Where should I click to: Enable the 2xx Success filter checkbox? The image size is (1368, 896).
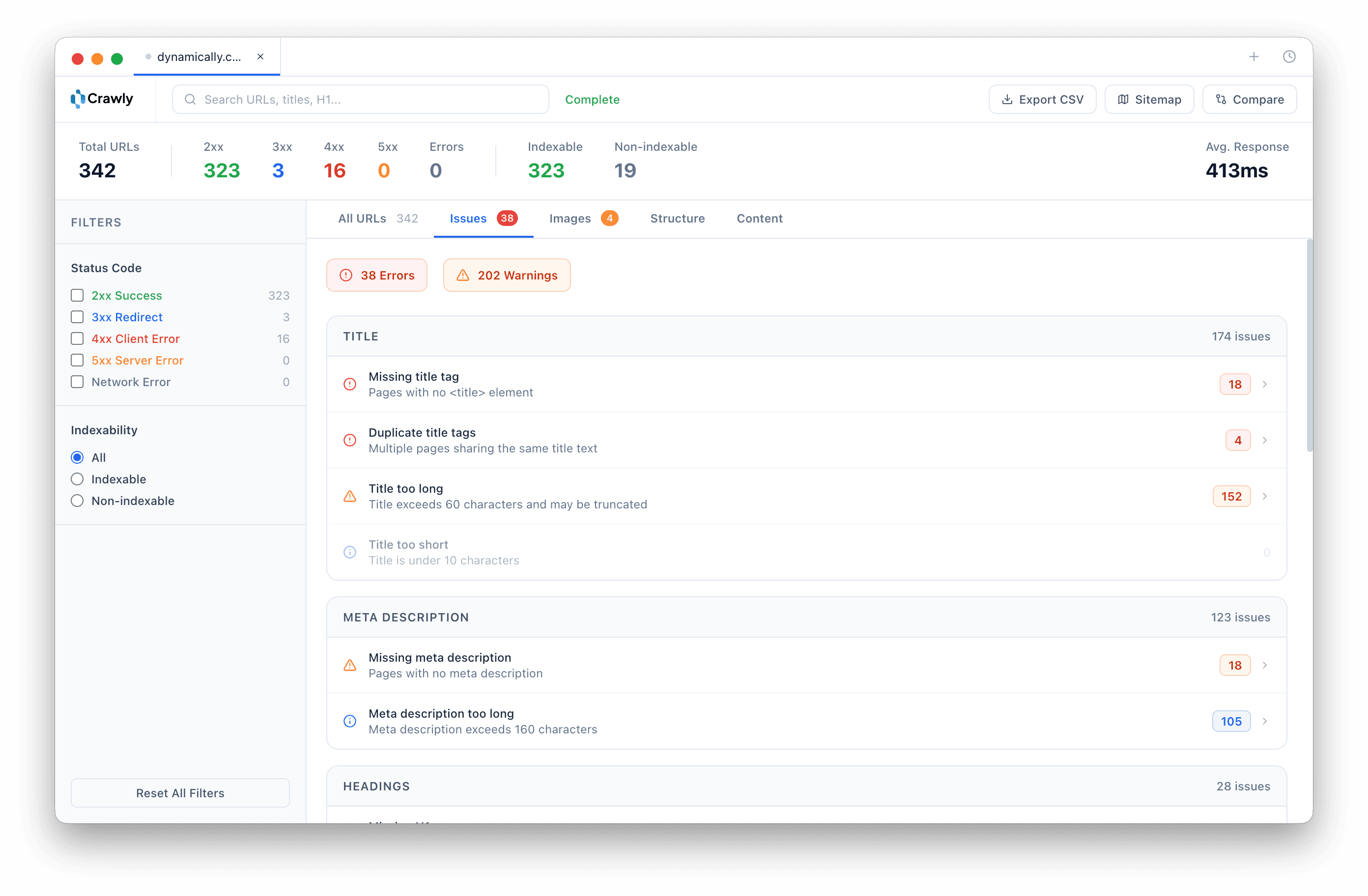(78, 295)
